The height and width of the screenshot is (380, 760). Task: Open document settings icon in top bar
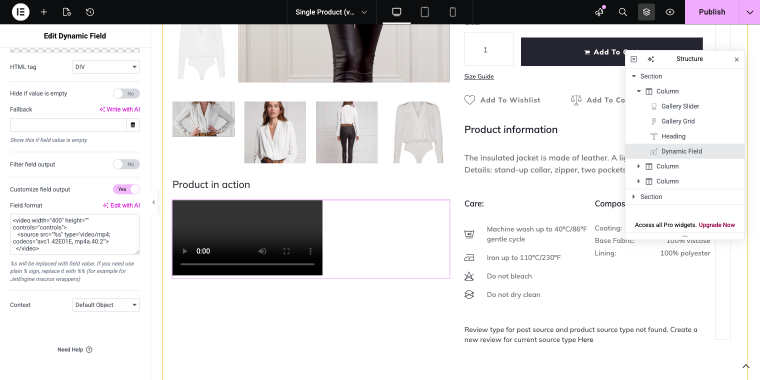pos(67,12)
